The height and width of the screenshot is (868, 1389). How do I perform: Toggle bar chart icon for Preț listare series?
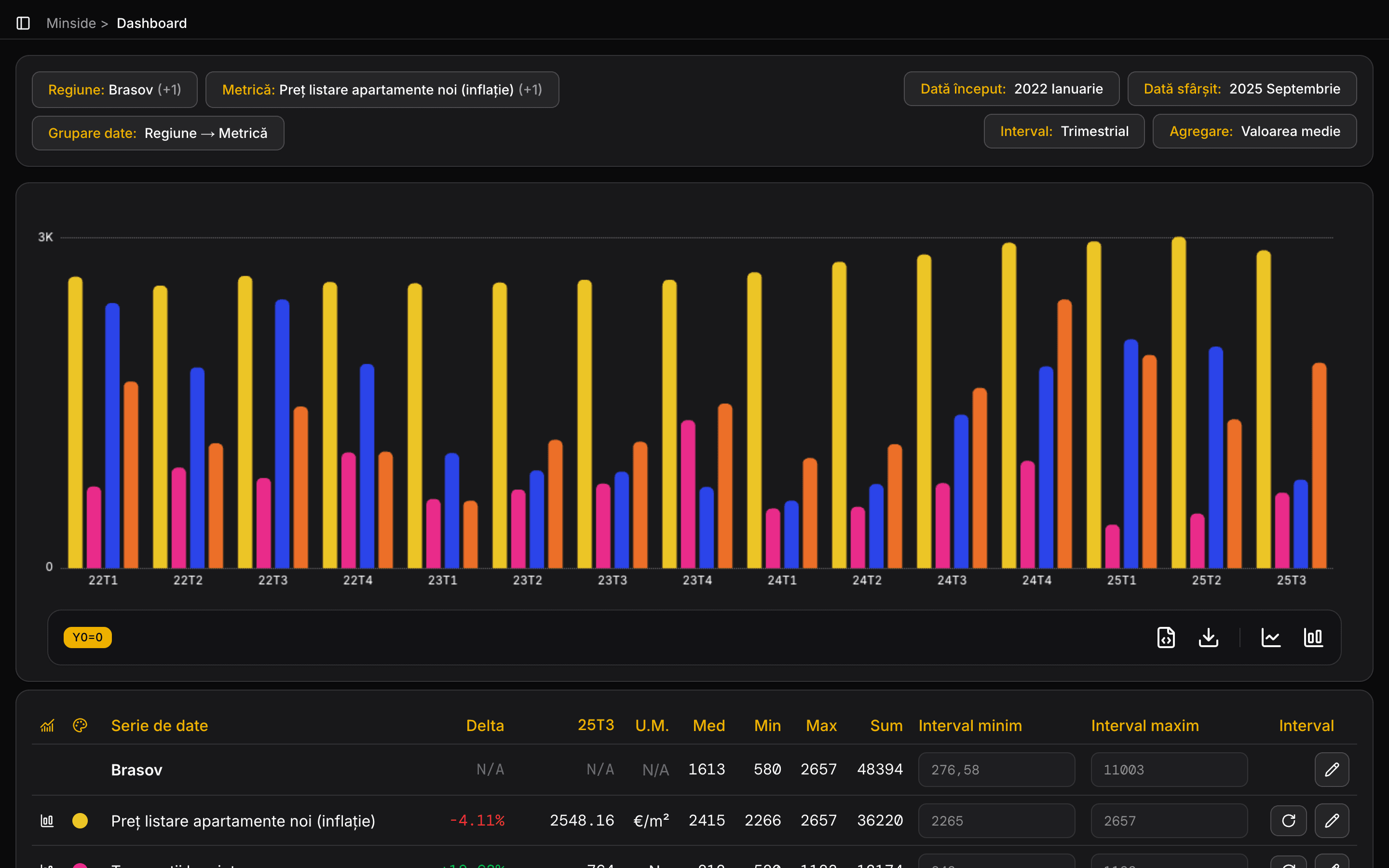click(x=47, y=820)
